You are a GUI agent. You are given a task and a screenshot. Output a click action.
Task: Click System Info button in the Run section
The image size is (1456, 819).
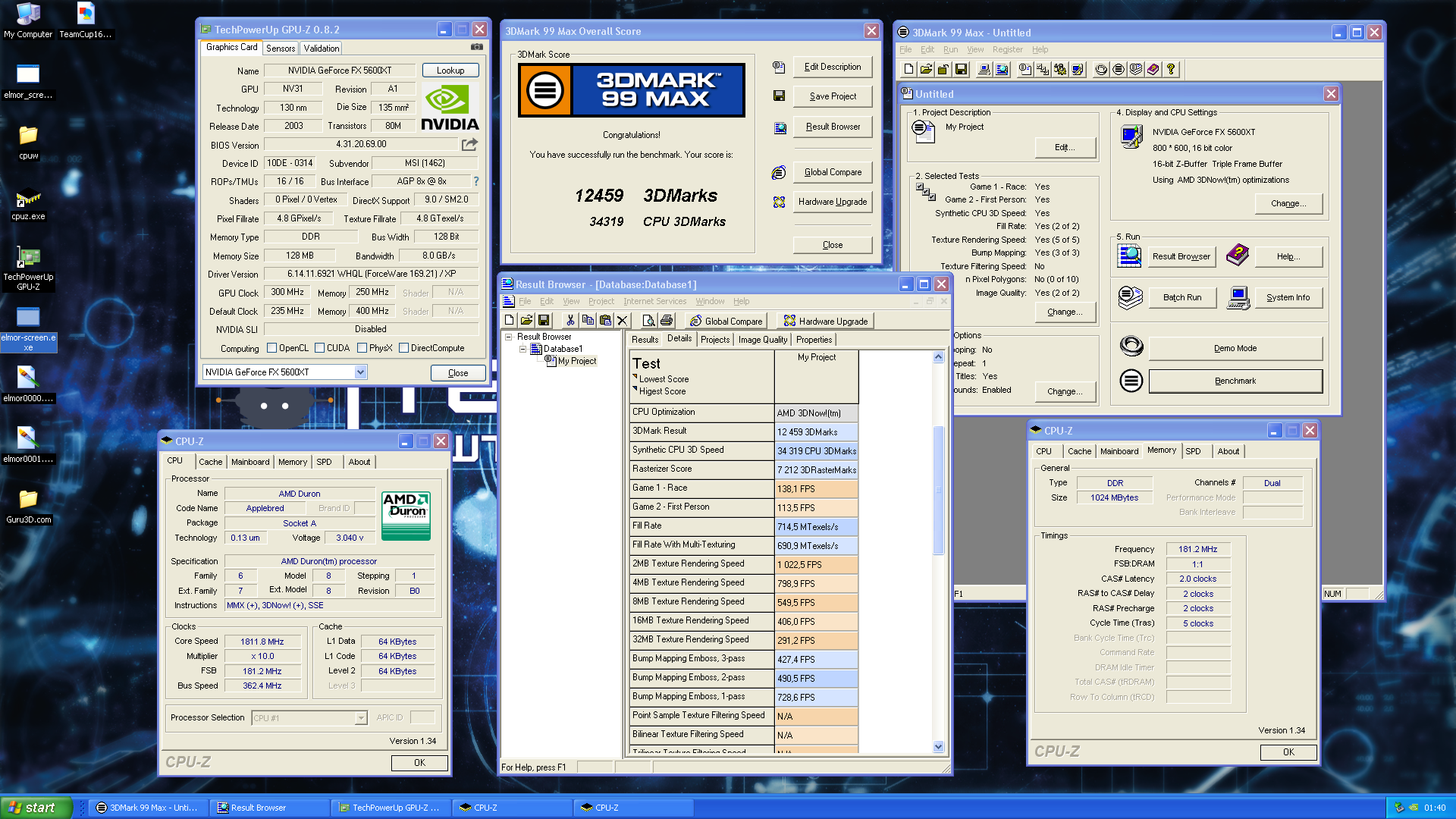click(1288, 297)
